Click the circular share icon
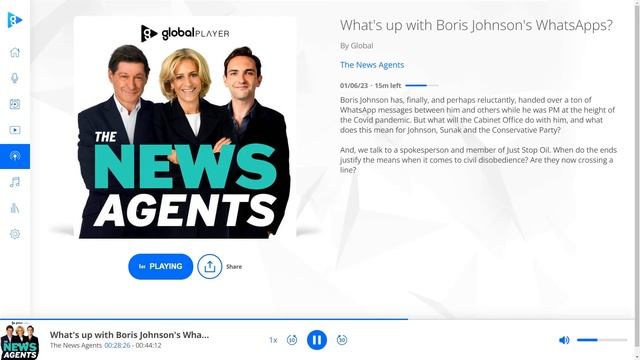The height and width of the screenshot is (360, 640). pos(210,267)
